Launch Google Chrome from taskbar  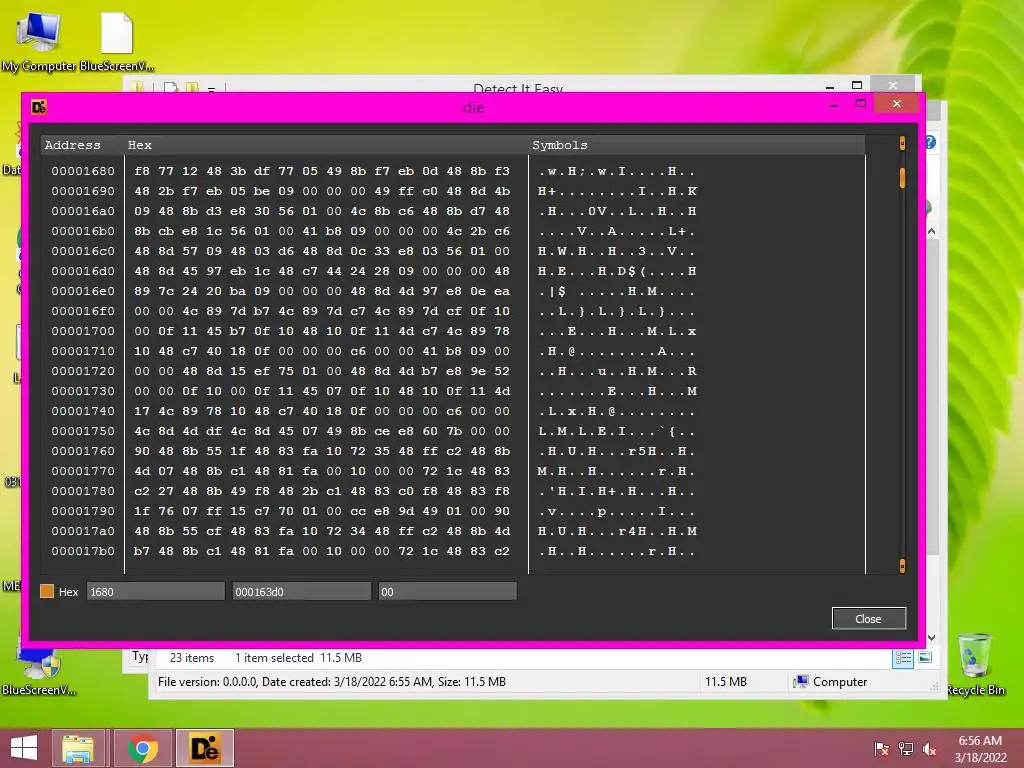click(x=142, y=748)
